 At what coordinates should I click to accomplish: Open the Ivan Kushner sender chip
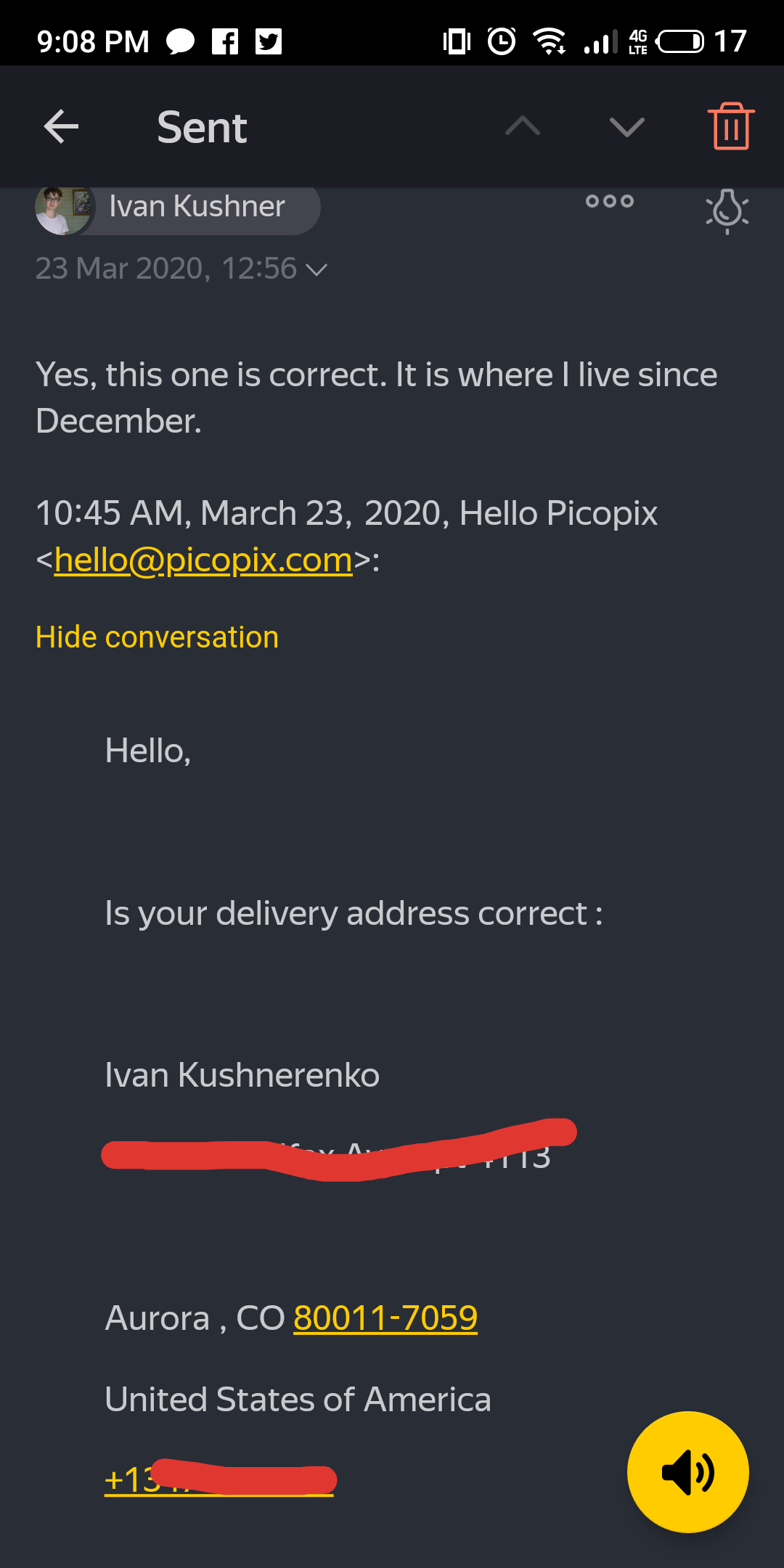pyautogui.click(x=178, y=207)
